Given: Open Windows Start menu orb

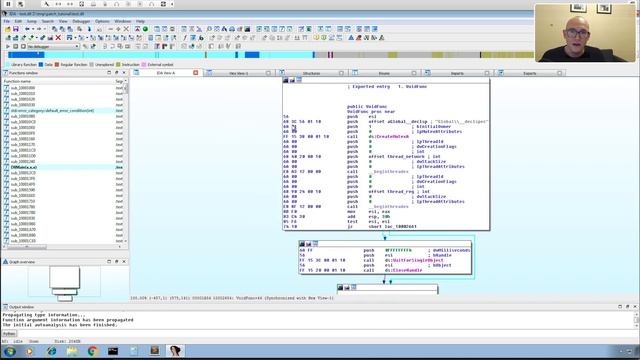Looking at the screenshot, I should [10, 351].
